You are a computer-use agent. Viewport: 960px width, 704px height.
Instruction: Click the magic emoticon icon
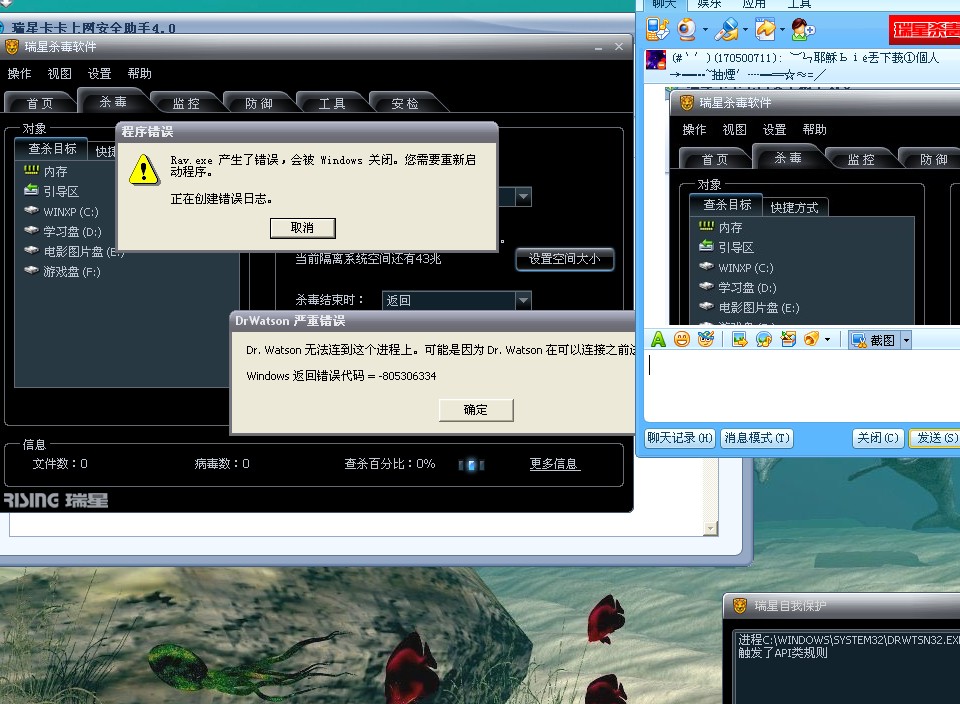coord(706,339)
